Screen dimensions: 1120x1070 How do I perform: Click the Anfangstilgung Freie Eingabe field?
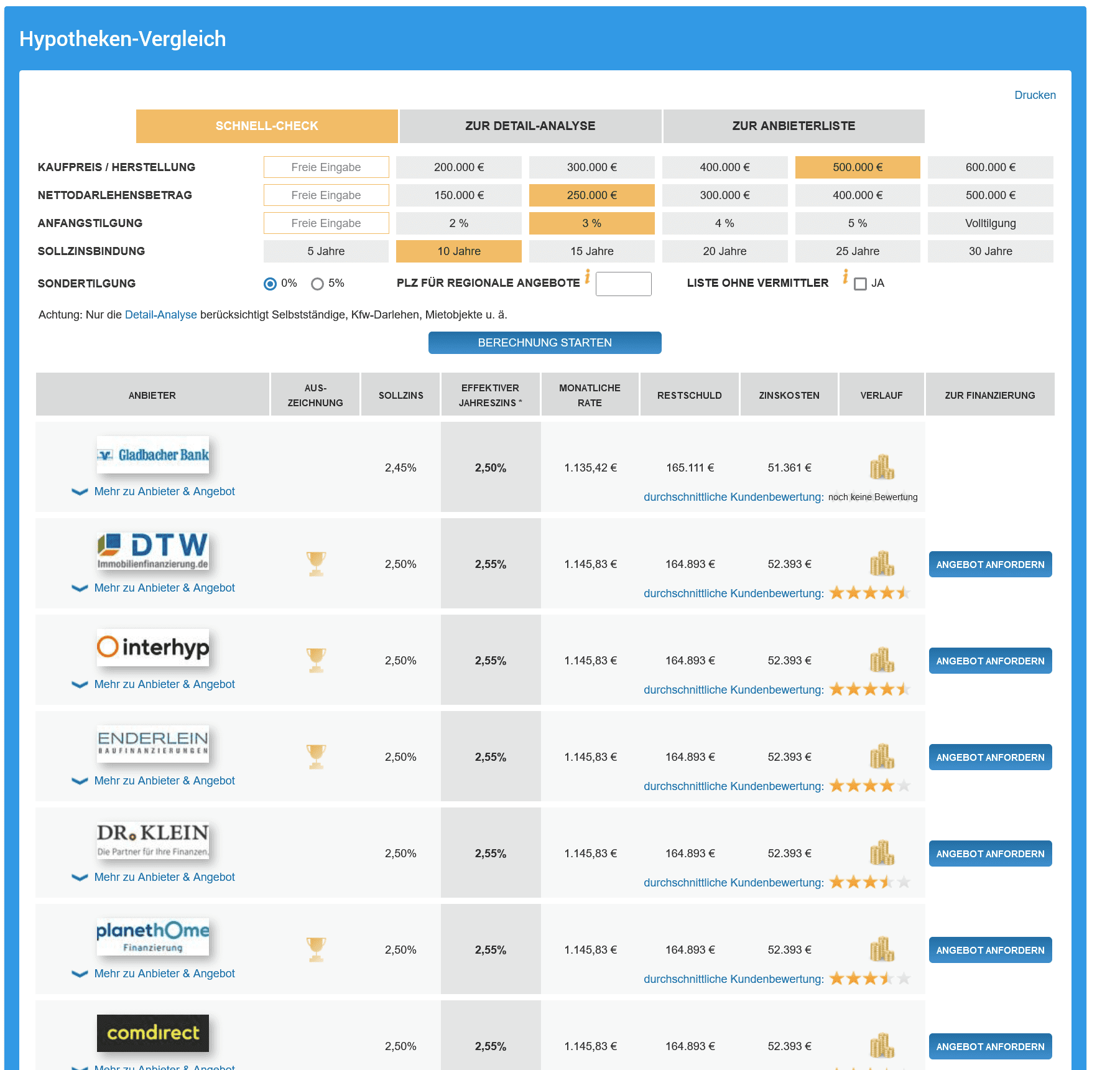pyautogui.click(x=326, y=223)
